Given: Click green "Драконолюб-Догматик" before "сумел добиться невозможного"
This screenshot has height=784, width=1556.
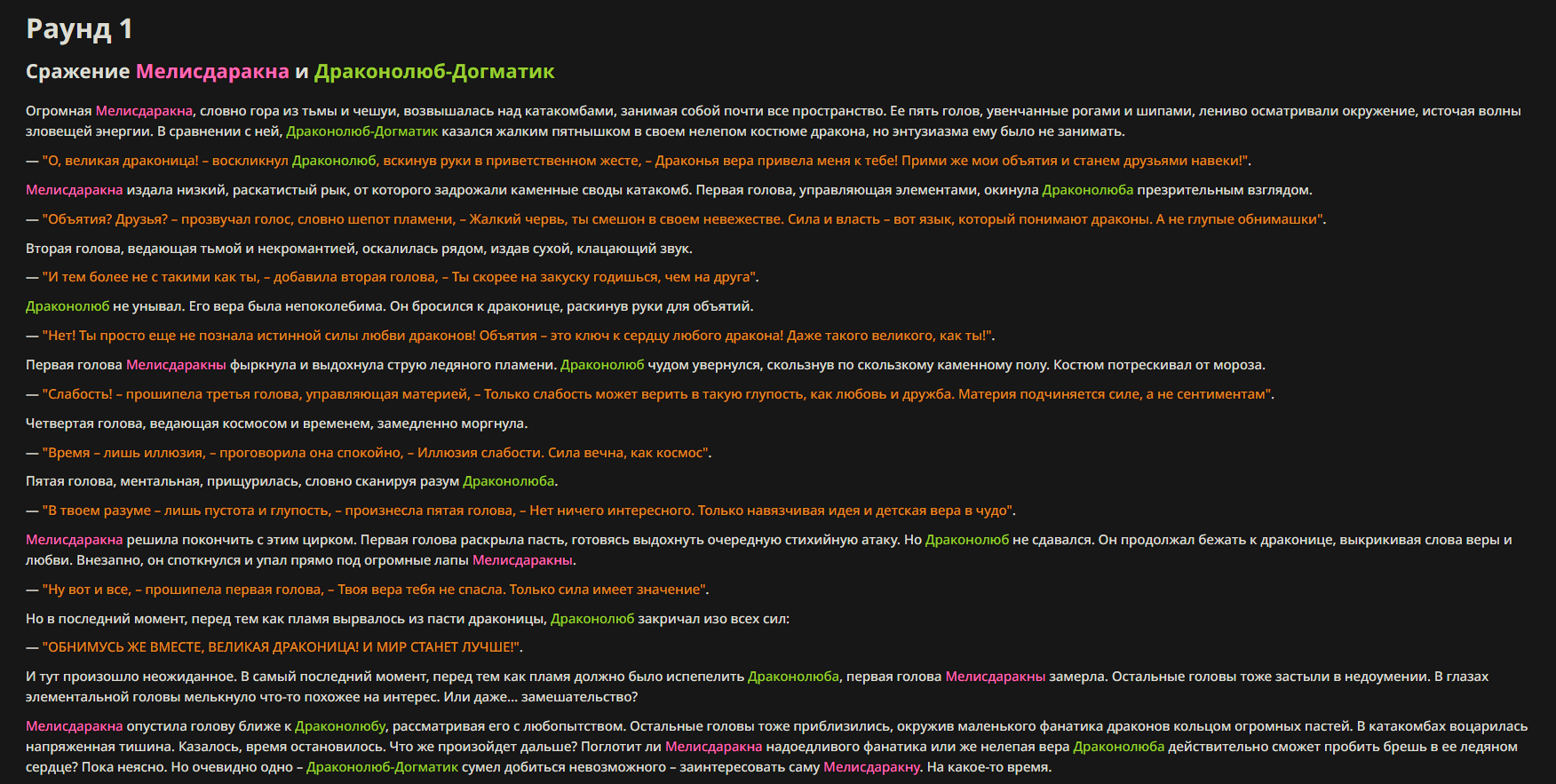Looking at the screenshot, I should [383, 767].
